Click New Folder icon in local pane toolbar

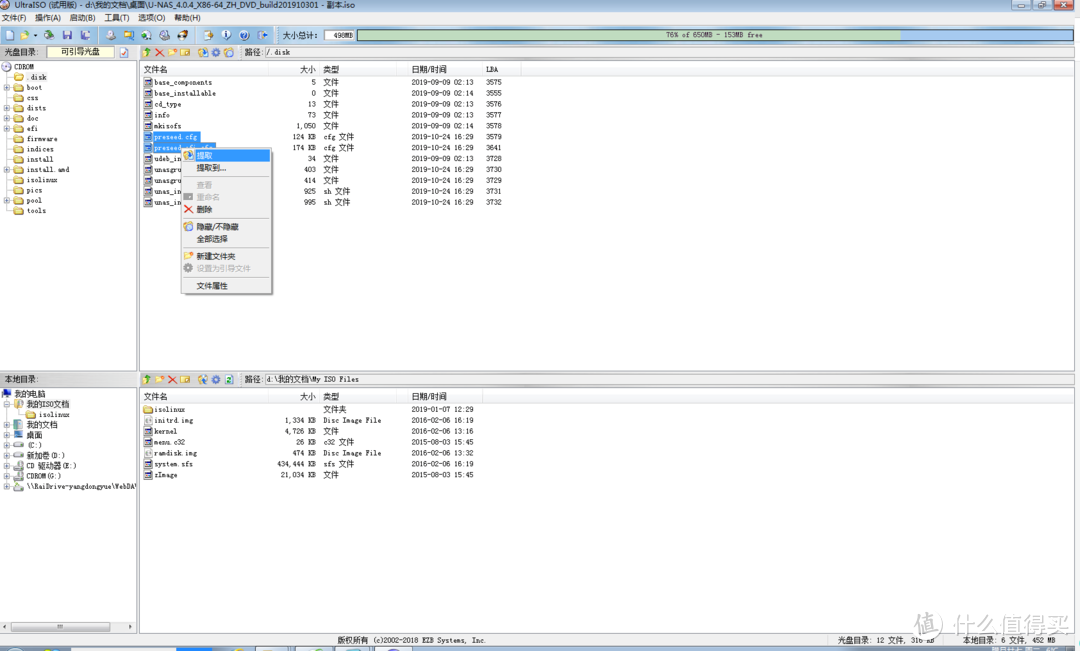(x=160, y=380)
